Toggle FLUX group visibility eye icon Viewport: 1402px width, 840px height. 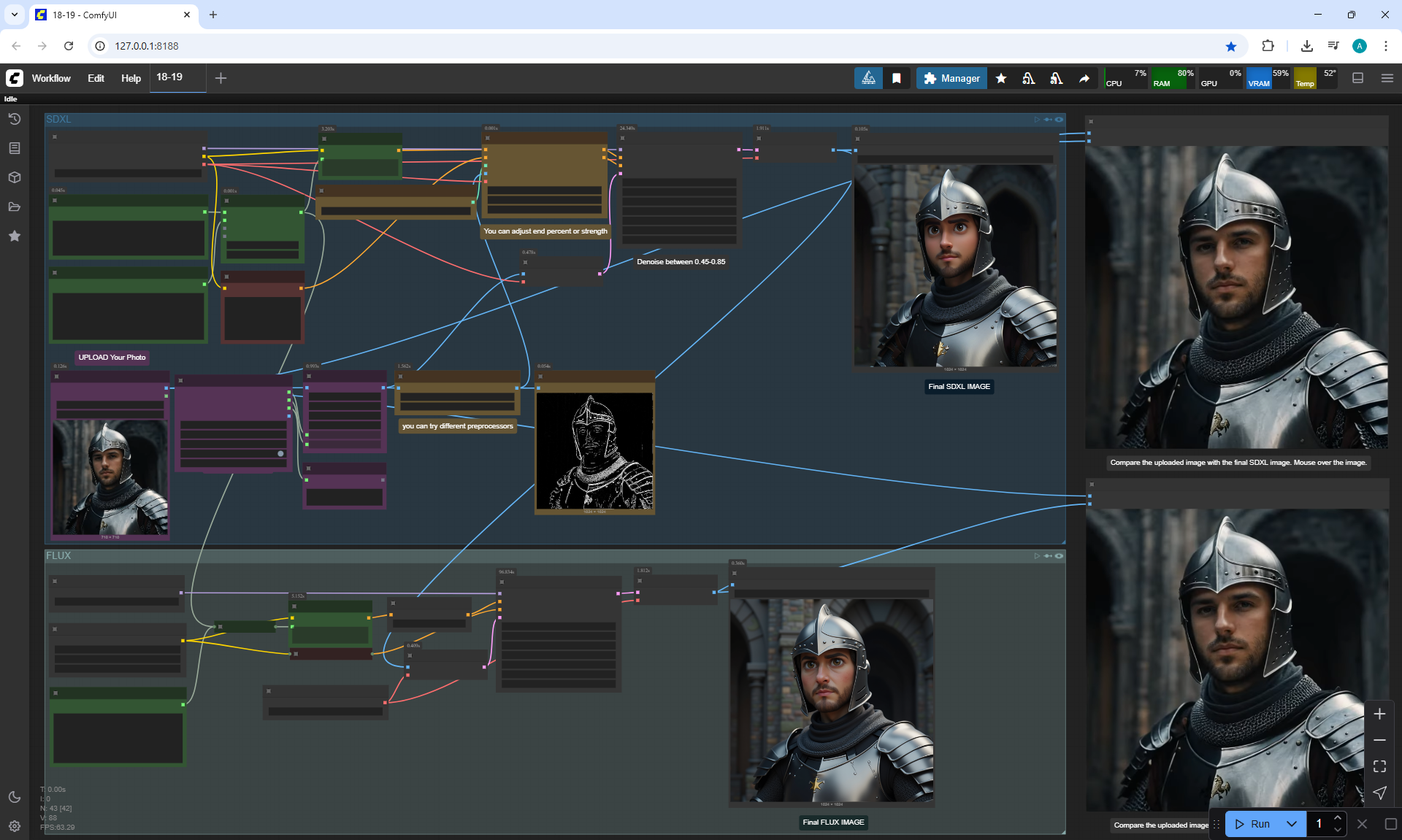click(1059, 555)
